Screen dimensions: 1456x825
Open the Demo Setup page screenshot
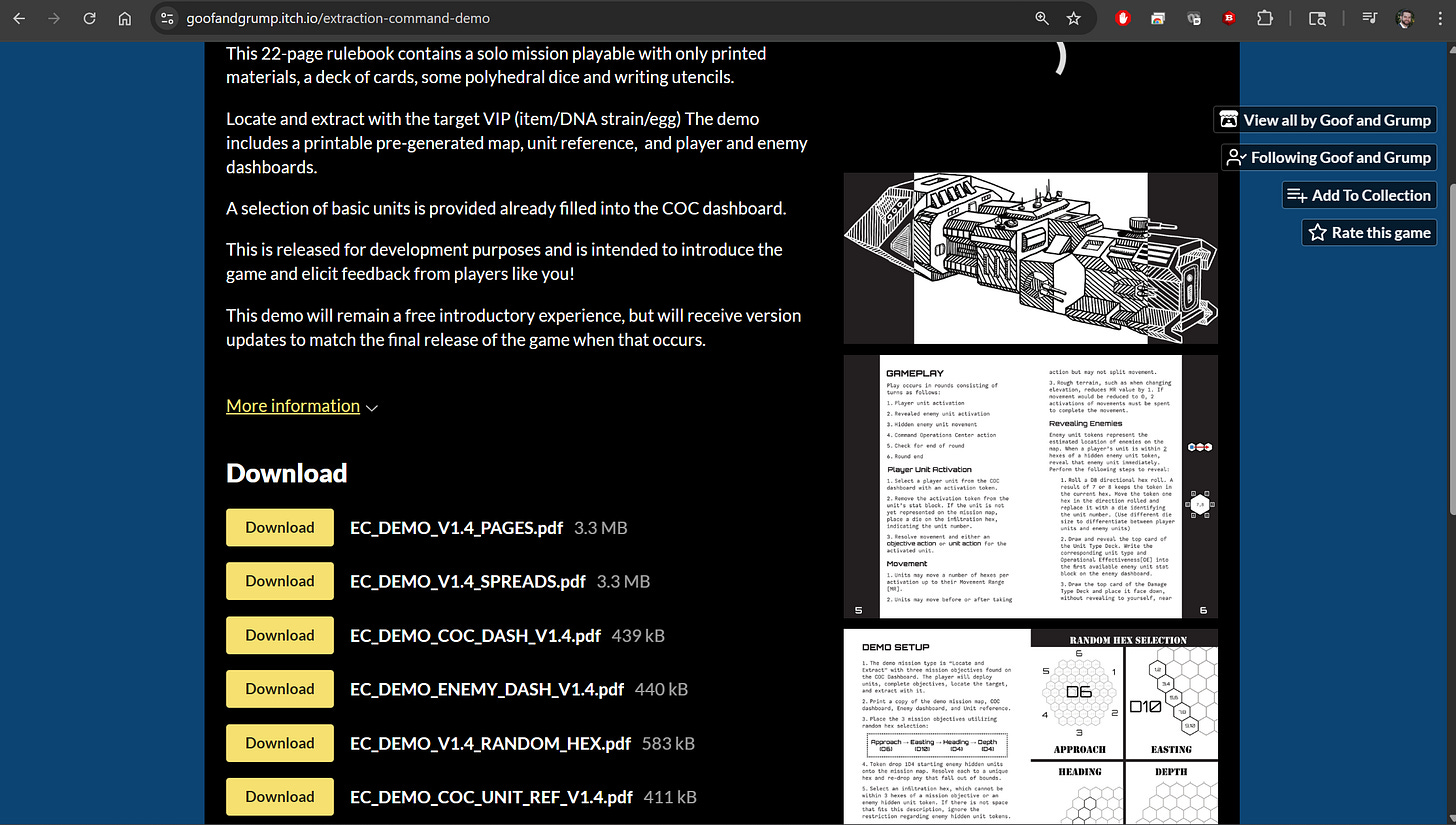(x=1031, y=727)
